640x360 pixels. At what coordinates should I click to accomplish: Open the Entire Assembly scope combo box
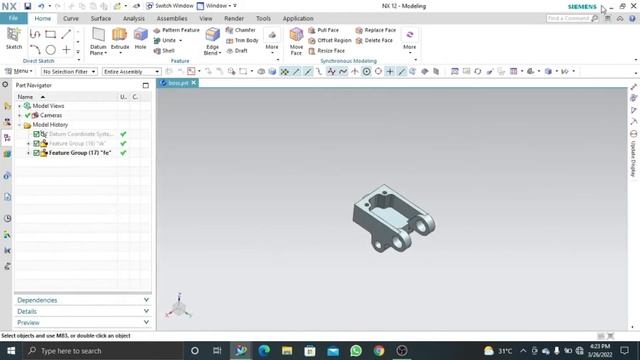(x=131, y=71)
